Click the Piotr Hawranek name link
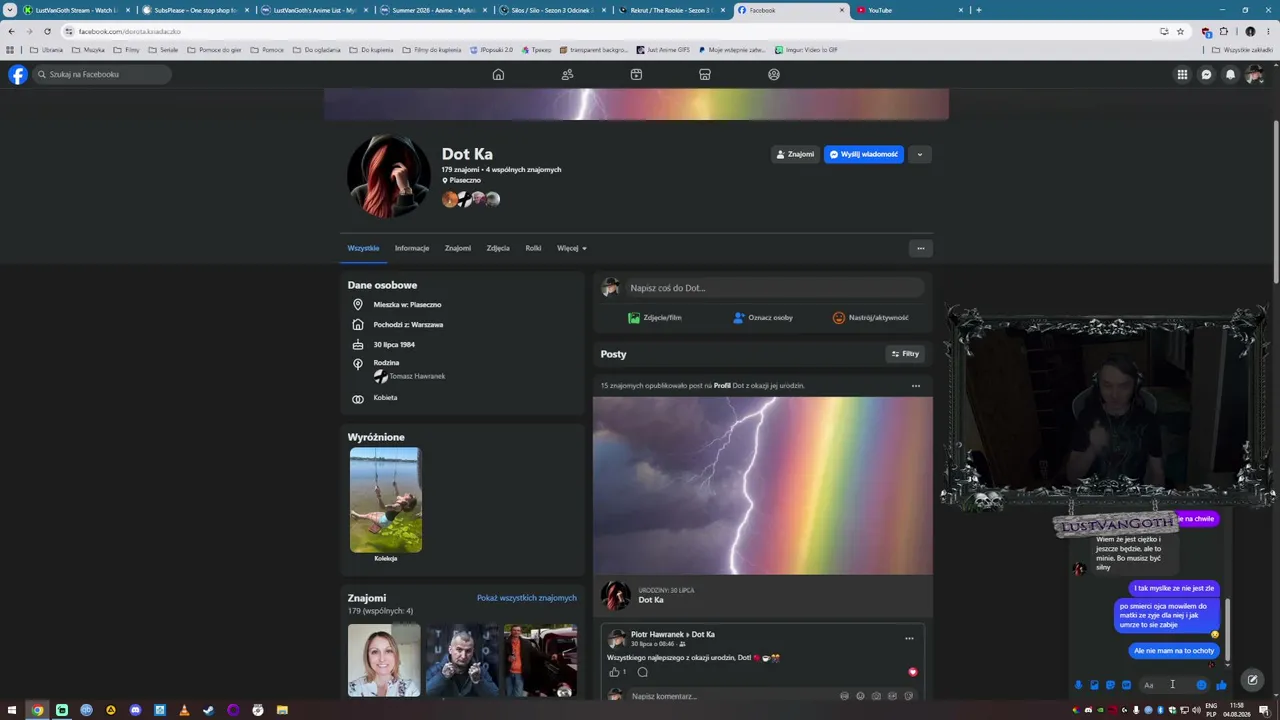This screenshot has width=1280, height=720. 658,634
